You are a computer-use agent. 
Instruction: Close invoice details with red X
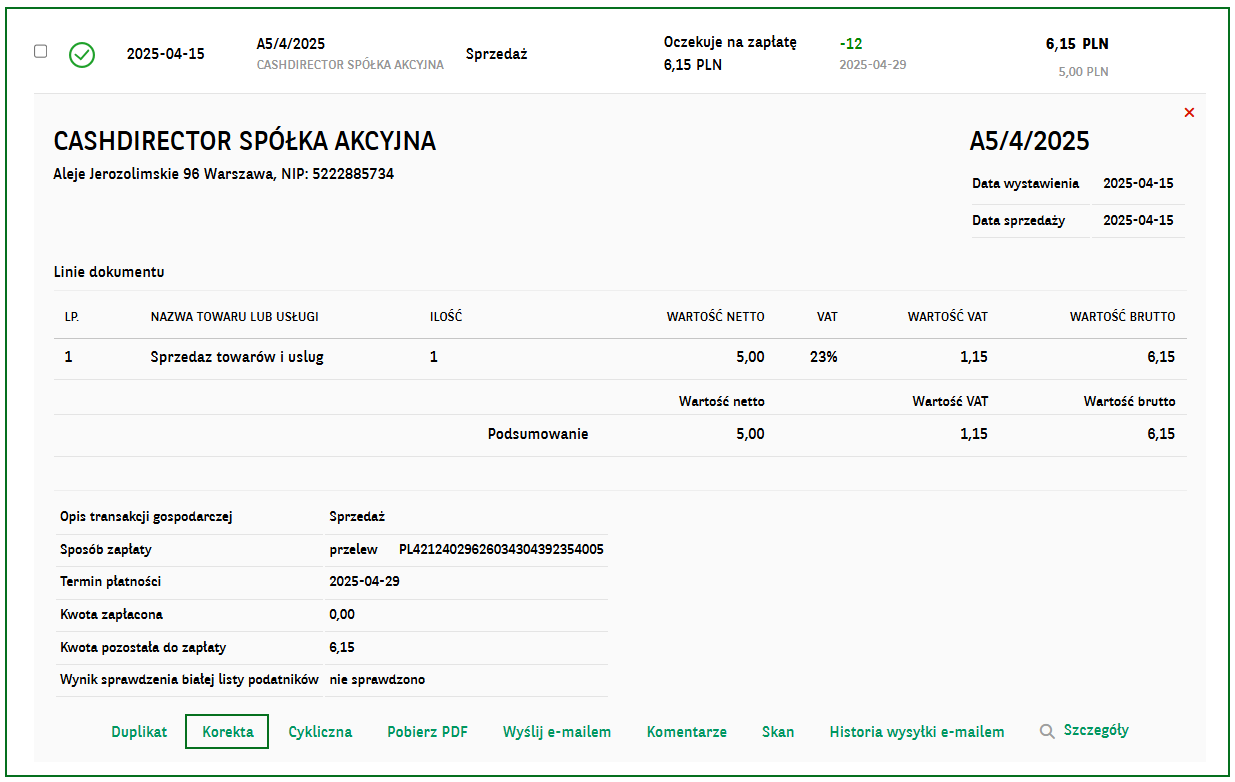[1189, 113]
